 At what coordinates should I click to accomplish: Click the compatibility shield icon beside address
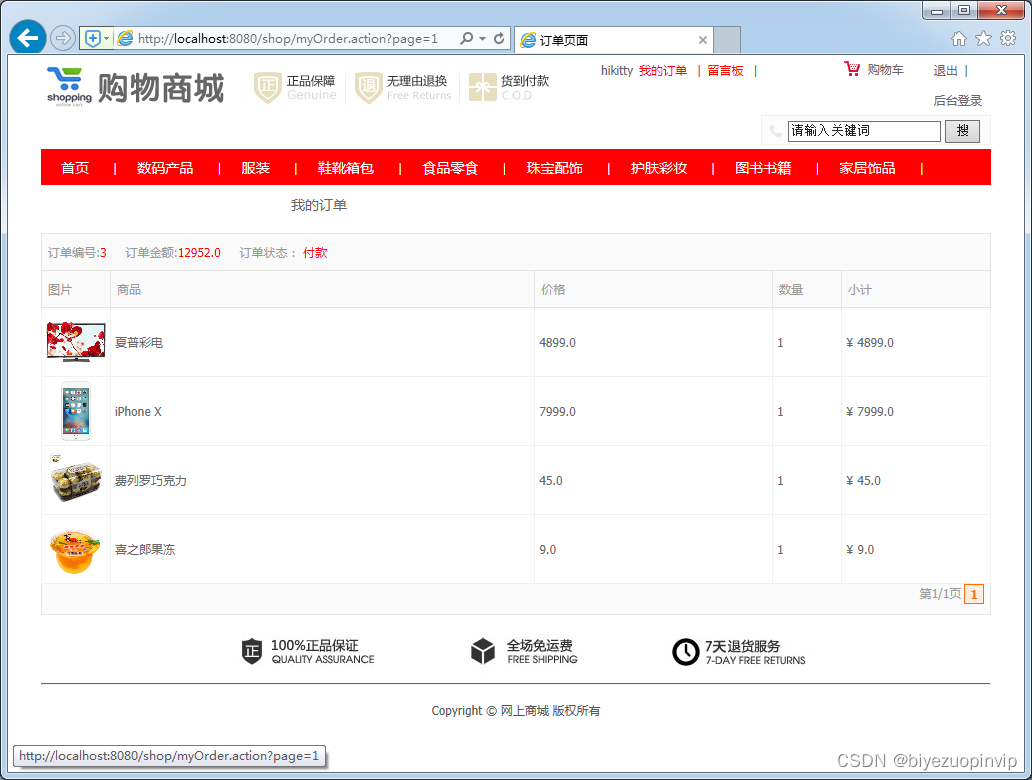pos(93,38)
